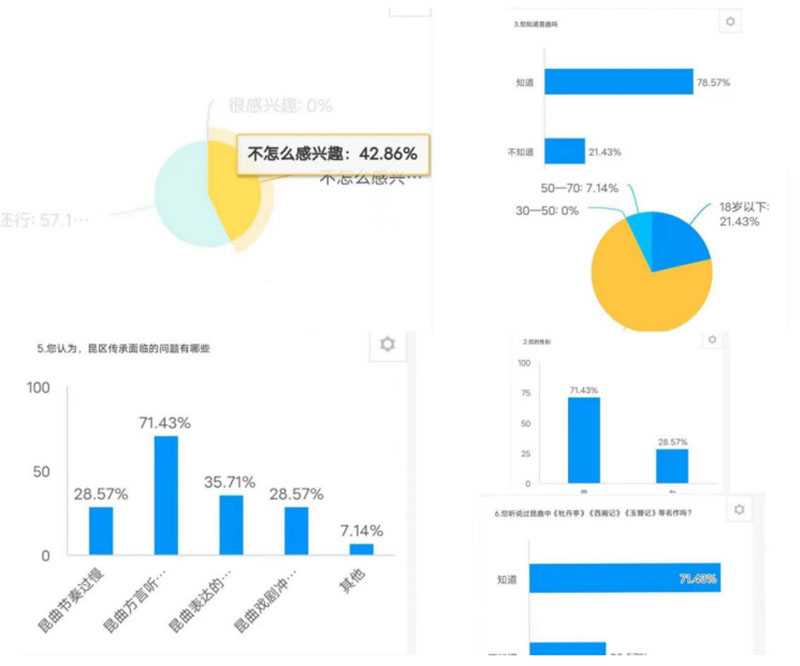Click the 7.14% label above the 其他 bar

tap(361, 531)
